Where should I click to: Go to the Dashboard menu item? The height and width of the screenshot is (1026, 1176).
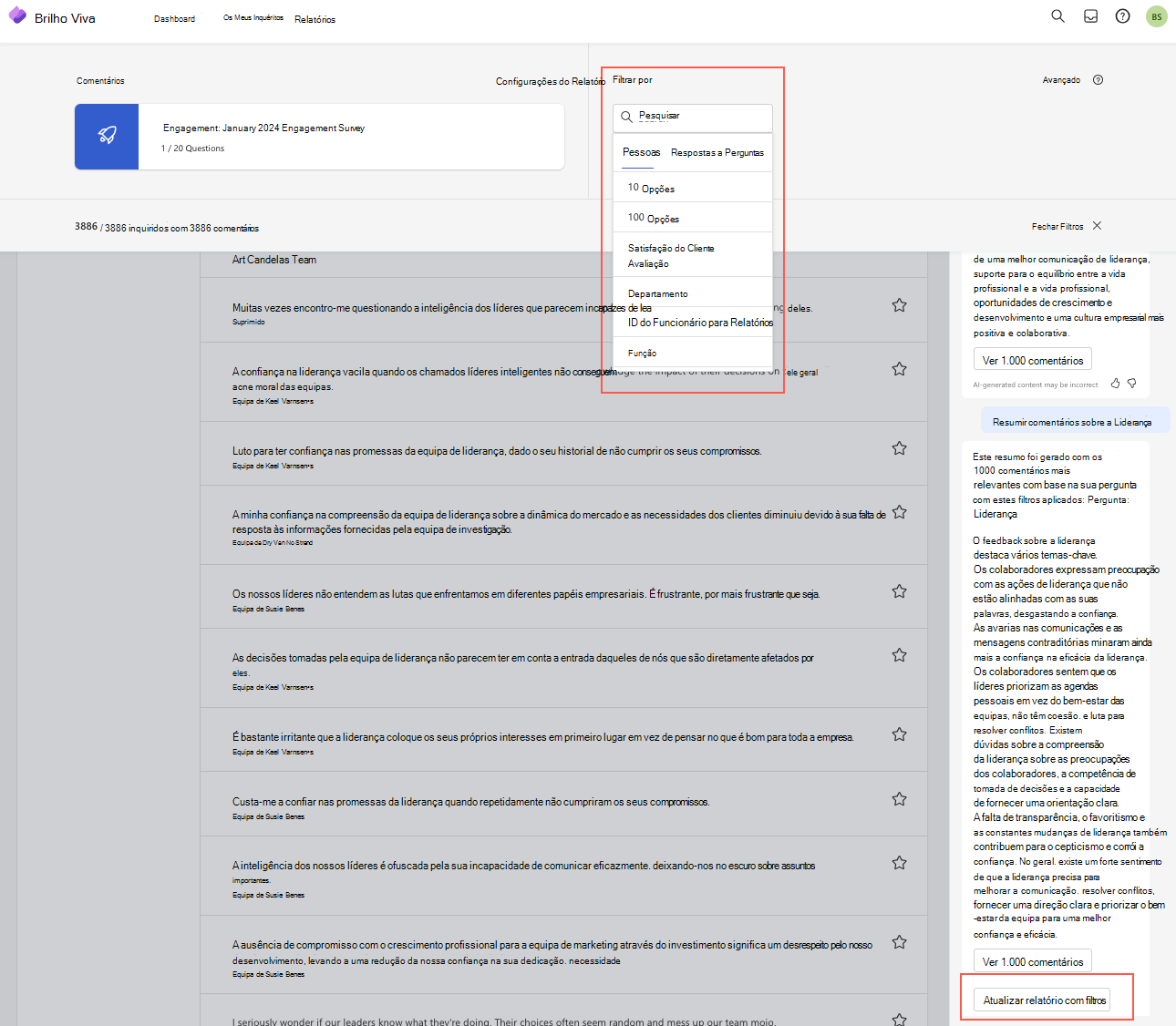pyautogui.click(x=174, y=18)
